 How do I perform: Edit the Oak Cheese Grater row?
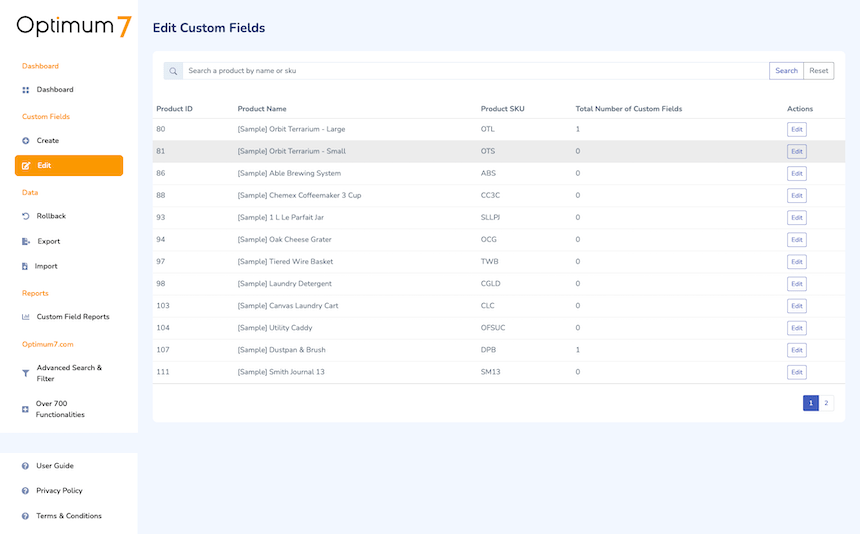(x=796, y=240)
